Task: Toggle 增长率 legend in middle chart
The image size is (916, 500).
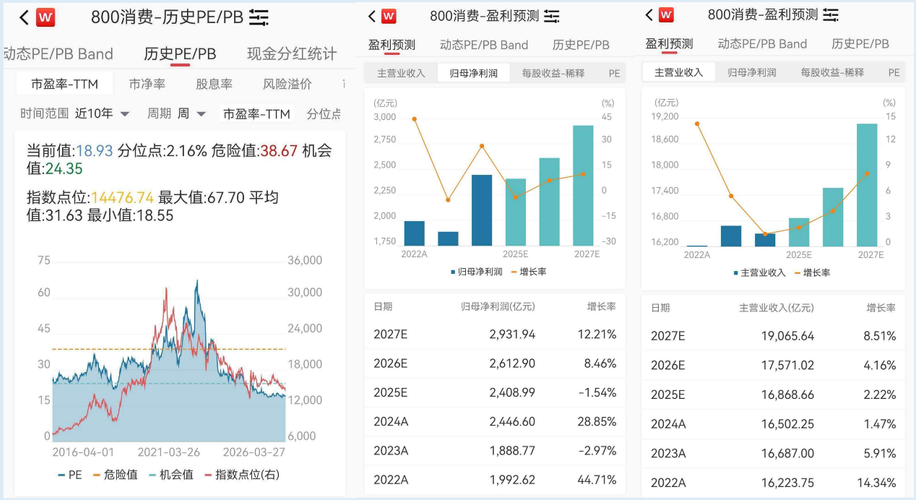Action: (x=529, y=272)
